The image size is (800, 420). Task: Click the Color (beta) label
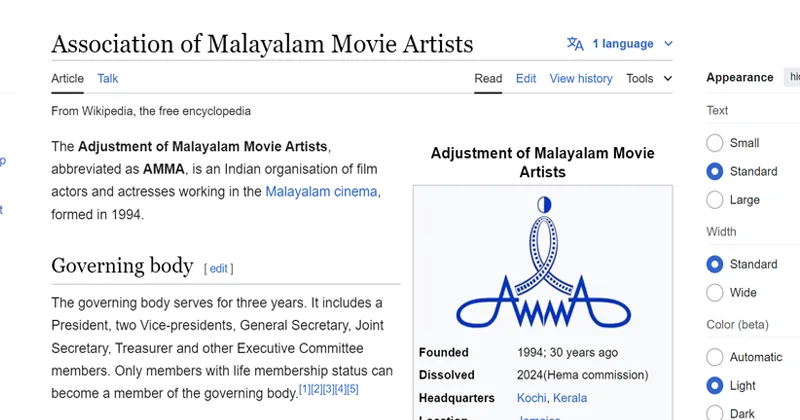(737, 325)
